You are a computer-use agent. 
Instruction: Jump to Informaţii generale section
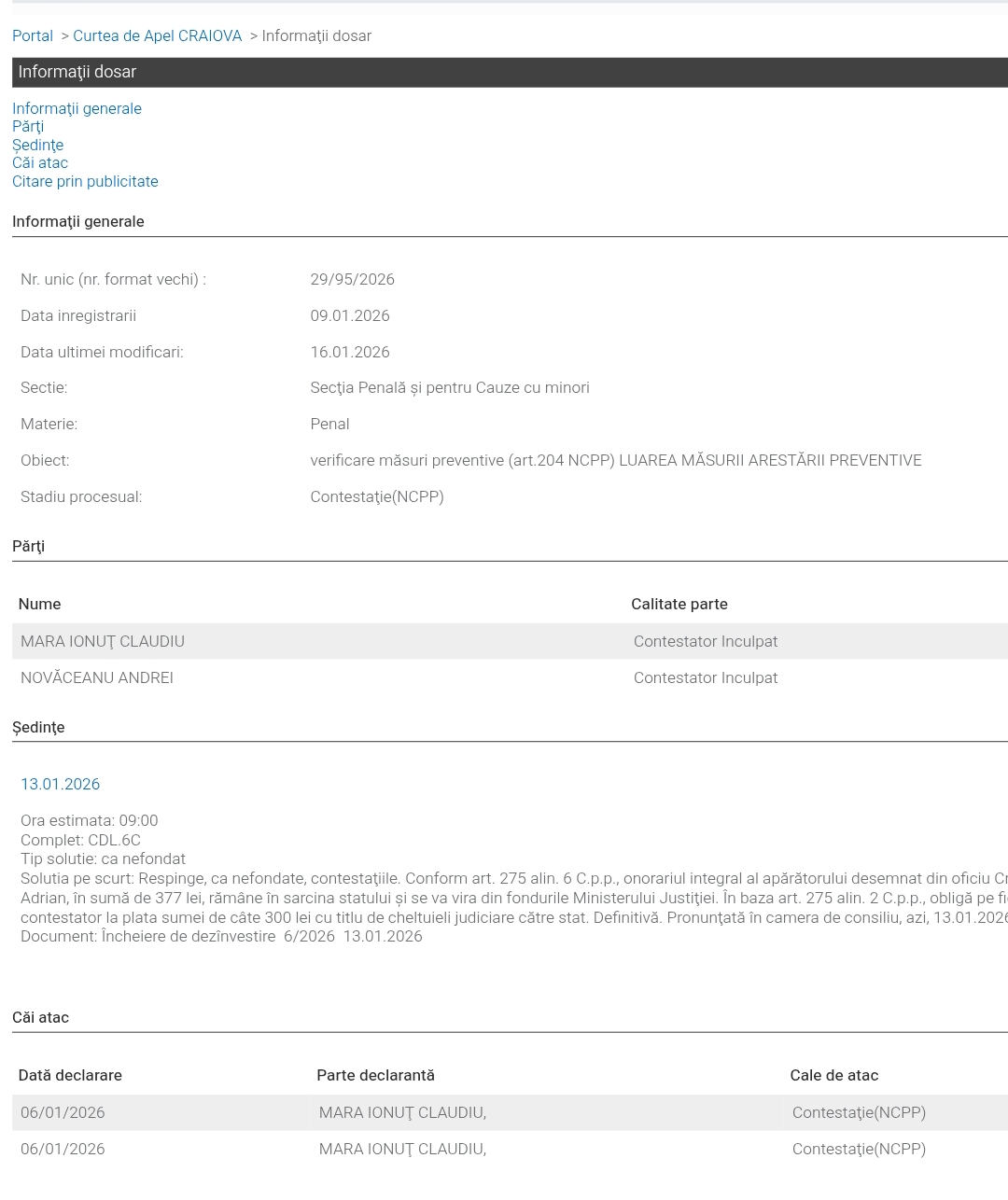[x=77, y=108]
